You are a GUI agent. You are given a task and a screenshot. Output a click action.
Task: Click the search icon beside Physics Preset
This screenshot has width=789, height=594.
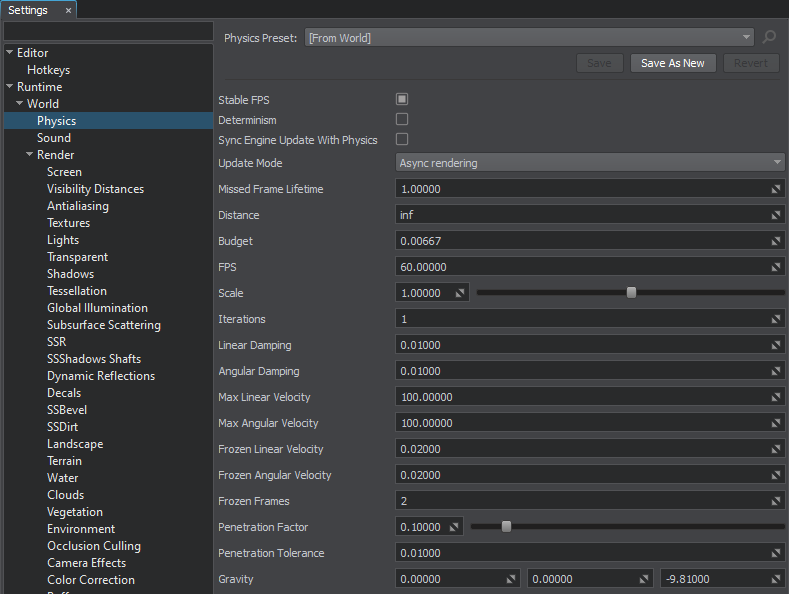(x=769, y=38)
